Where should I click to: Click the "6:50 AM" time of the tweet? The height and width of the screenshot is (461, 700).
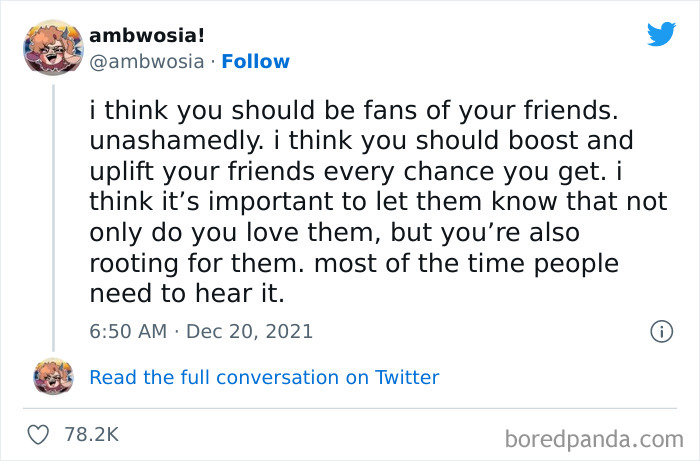[x=126, y=331]
